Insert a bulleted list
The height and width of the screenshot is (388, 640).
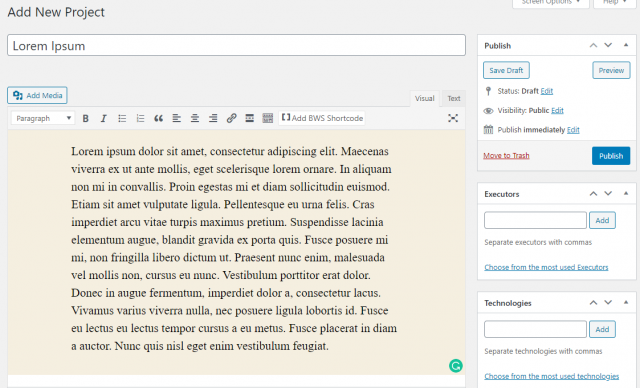tap(122, 118)
